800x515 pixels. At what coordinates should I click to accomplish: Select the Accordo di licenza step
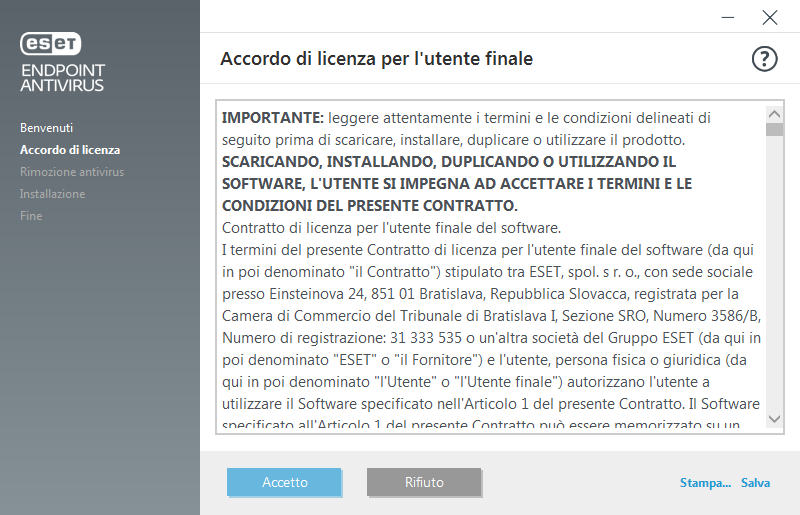[70, 150]
